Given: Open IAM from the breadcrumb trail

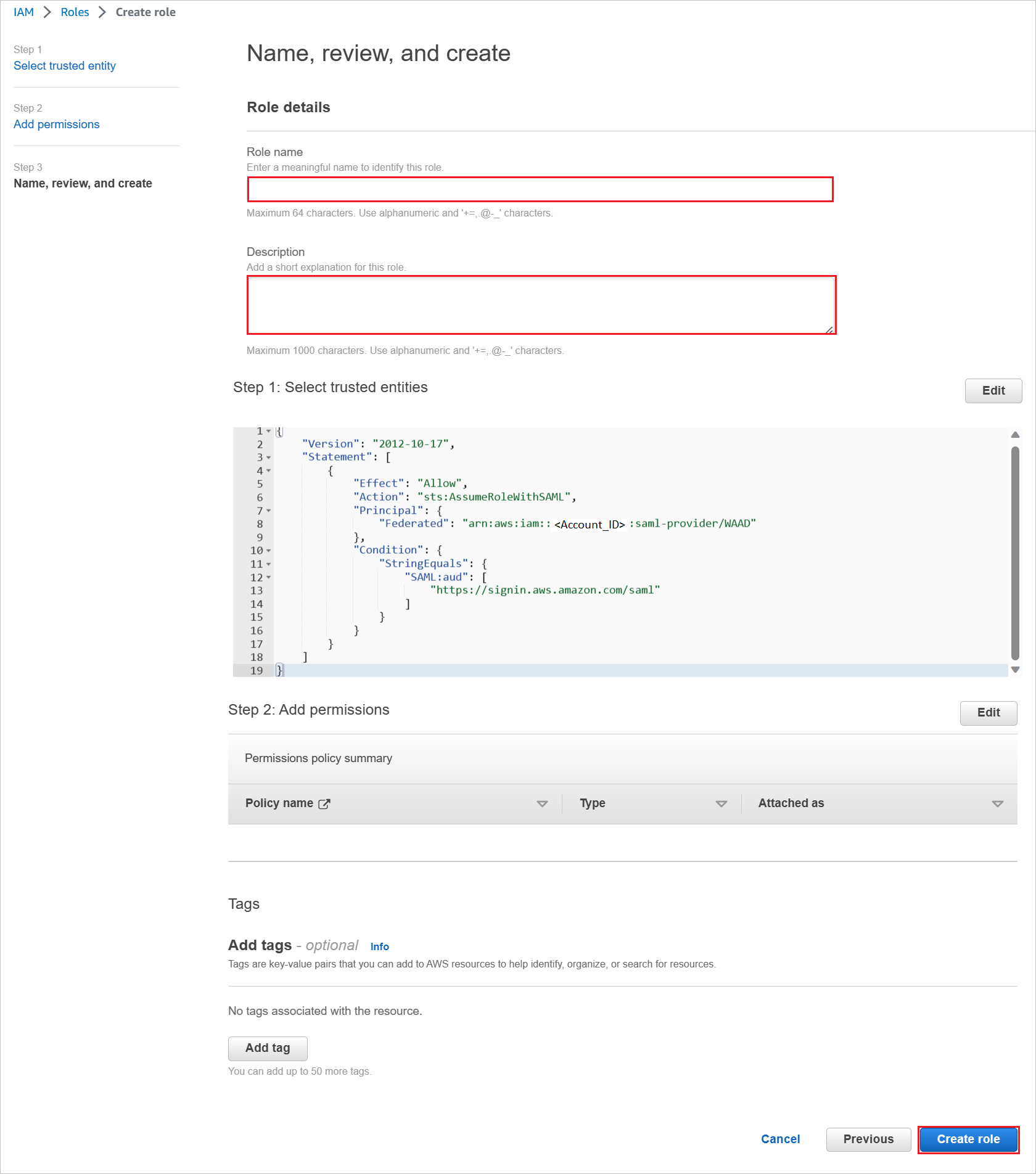Looking at the screenshot, I should 23,12.
